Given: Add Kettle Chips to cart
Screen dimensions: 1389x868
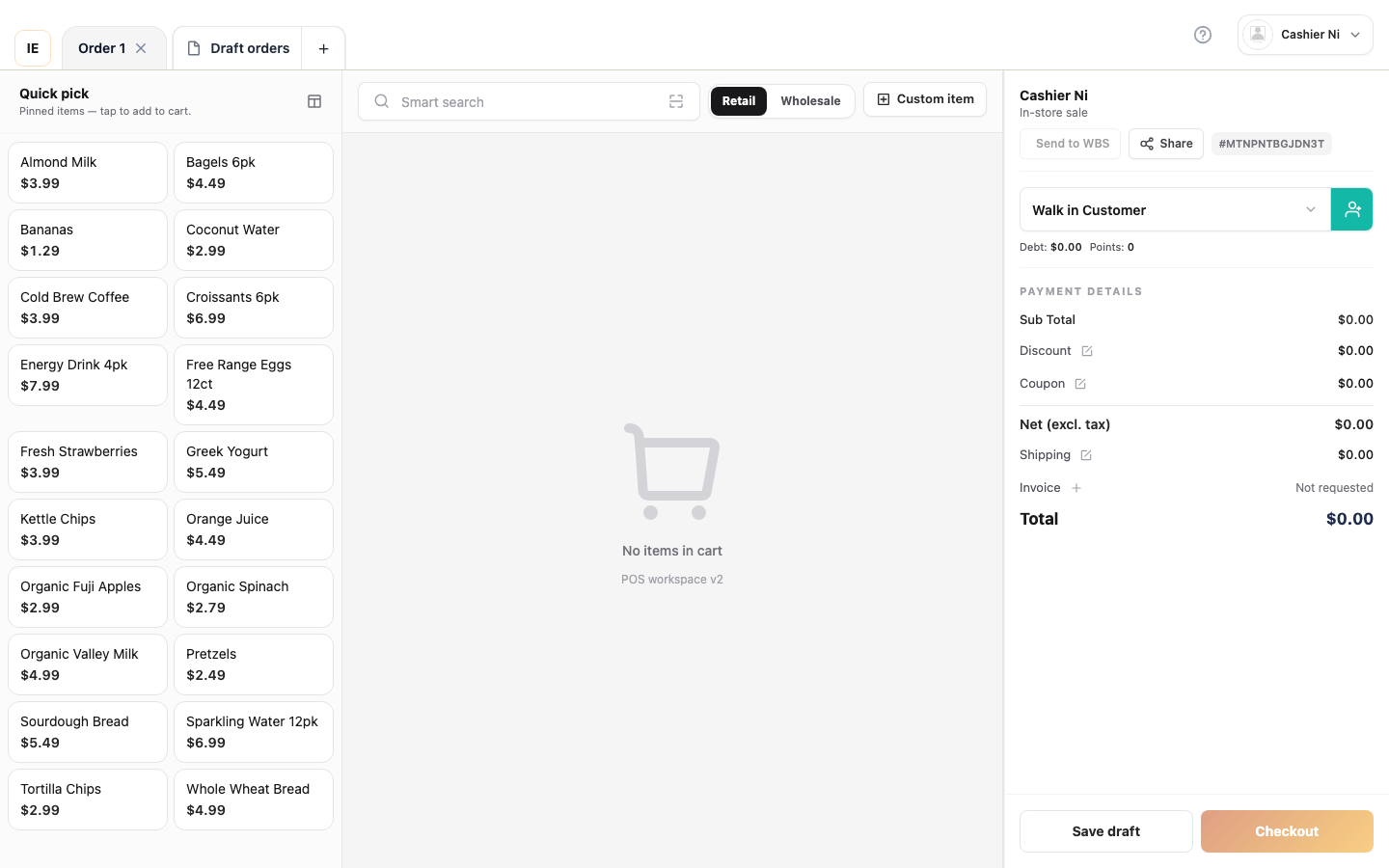Looking at the screenshot, I should [88, 529].
